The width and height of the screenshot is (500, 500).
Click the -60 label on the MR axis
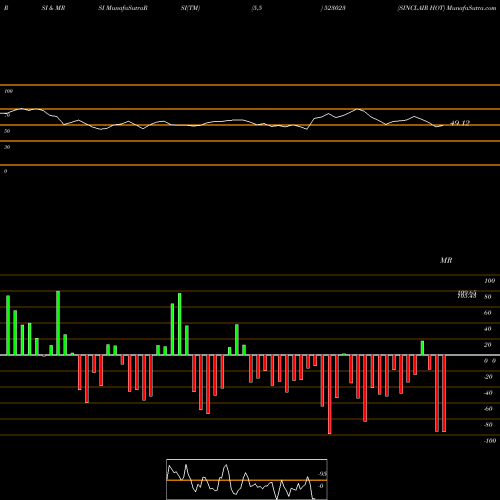coord(488,409)
